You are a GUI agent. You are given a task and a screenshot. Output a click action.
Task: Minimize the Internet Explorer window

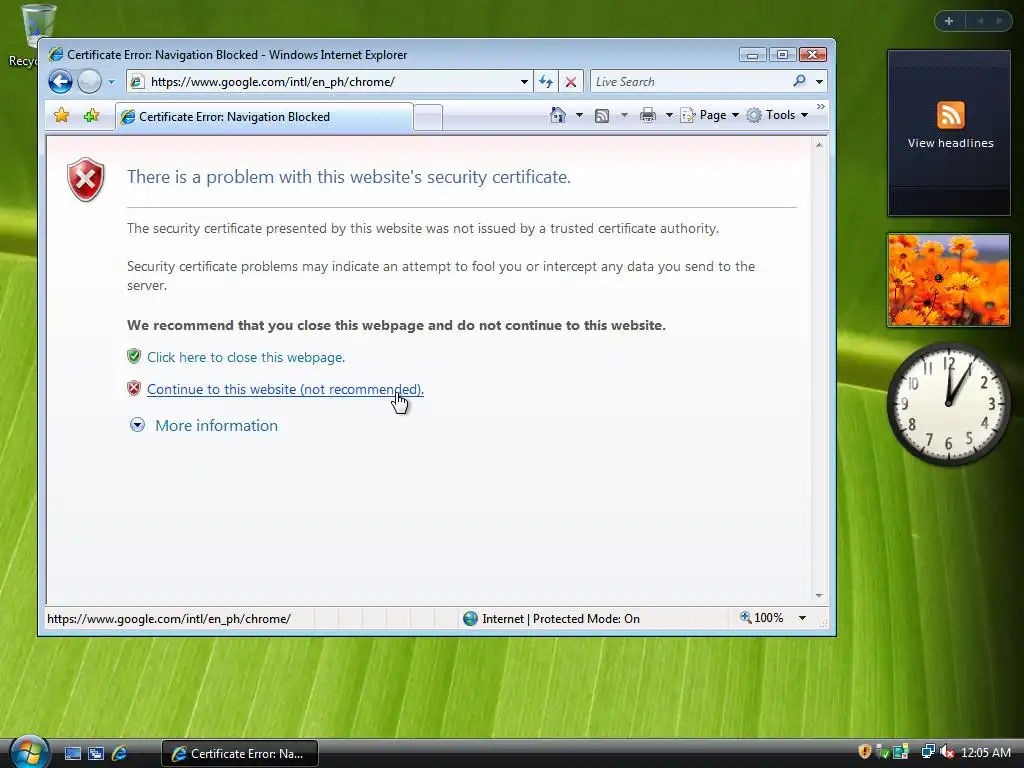click(752, 55)
